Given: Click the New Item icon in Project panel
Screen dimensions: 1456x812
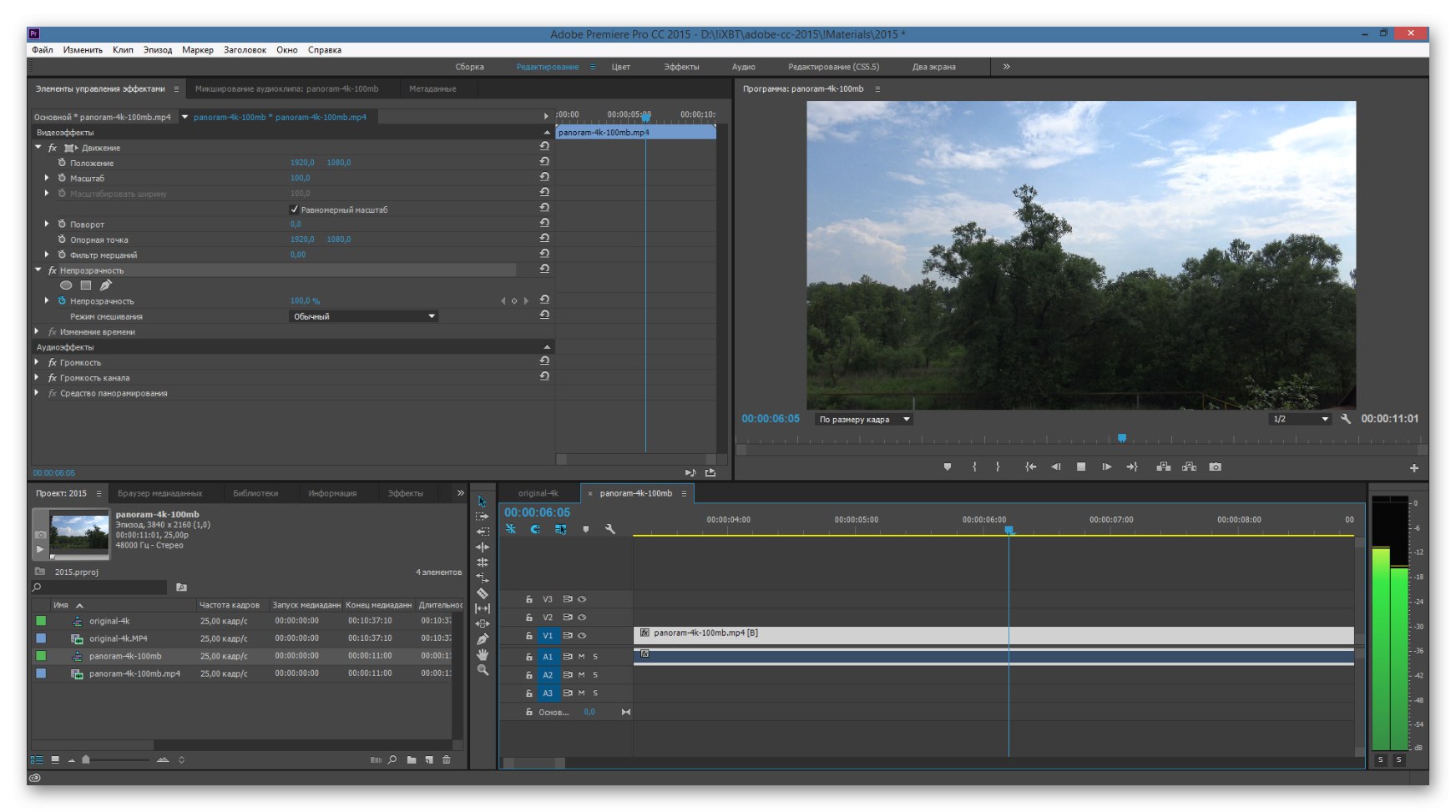Looking at the screenshot, I should (429, 759).
